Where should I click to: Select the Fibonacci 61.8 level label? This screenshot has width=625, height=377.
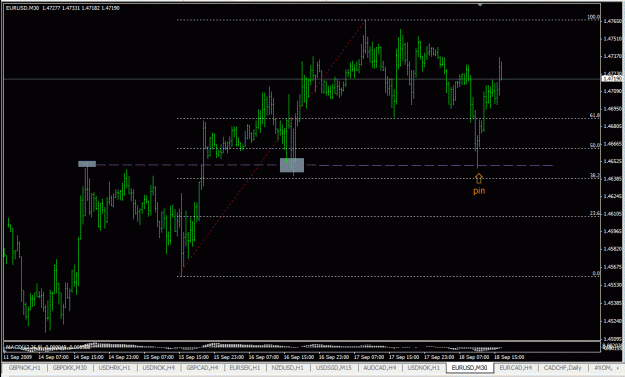(595, 116)
